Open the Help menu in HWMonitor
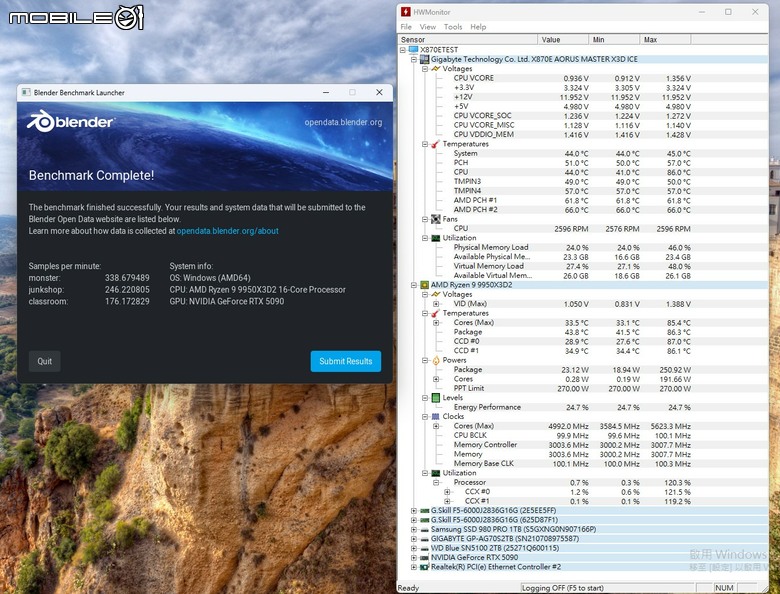 point(478,27)
